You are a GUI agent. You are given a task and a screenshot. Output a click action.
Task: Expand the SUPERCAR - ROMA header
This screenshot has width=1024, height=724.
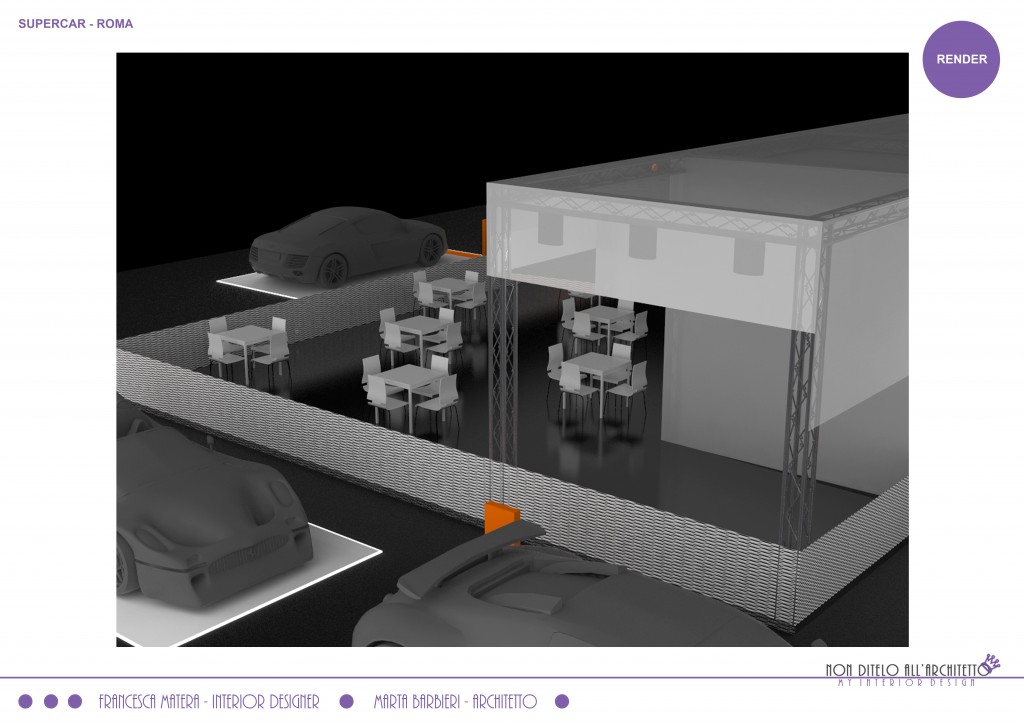coord(74,22)
